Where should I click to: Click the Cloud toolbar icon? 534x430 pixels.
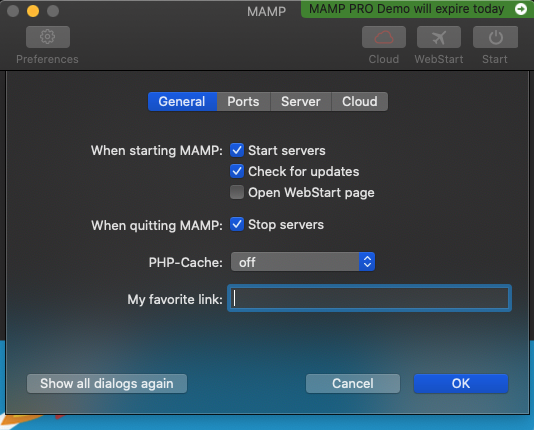click(384, 37)
